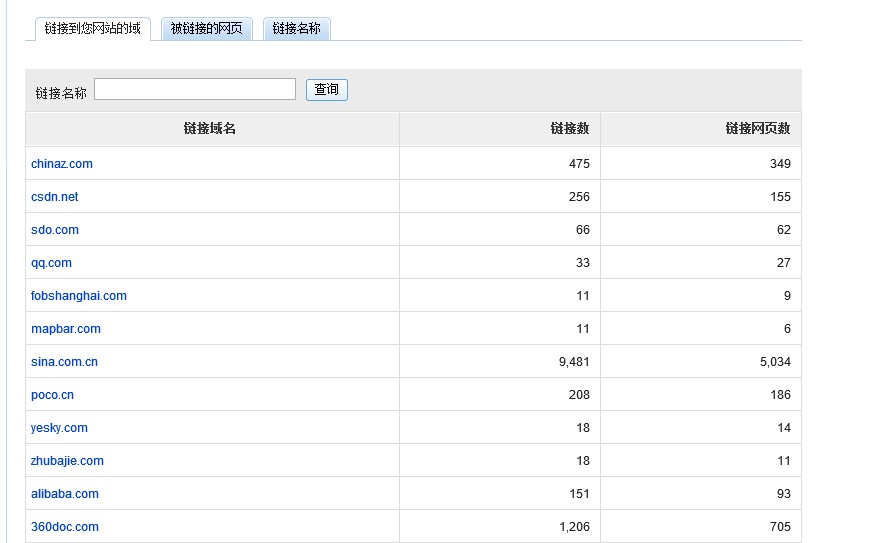The image size is (871, 543).
Task: Visit the zhubajie.com link
Action: (67, 461)
